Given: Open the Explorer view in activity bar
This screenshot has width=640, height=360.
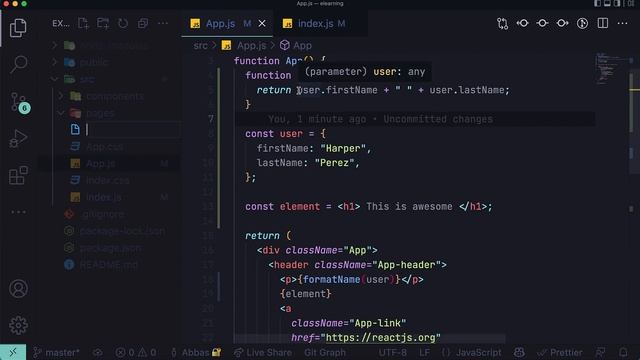Looking at the screenshot, I should tap(18, 28).
